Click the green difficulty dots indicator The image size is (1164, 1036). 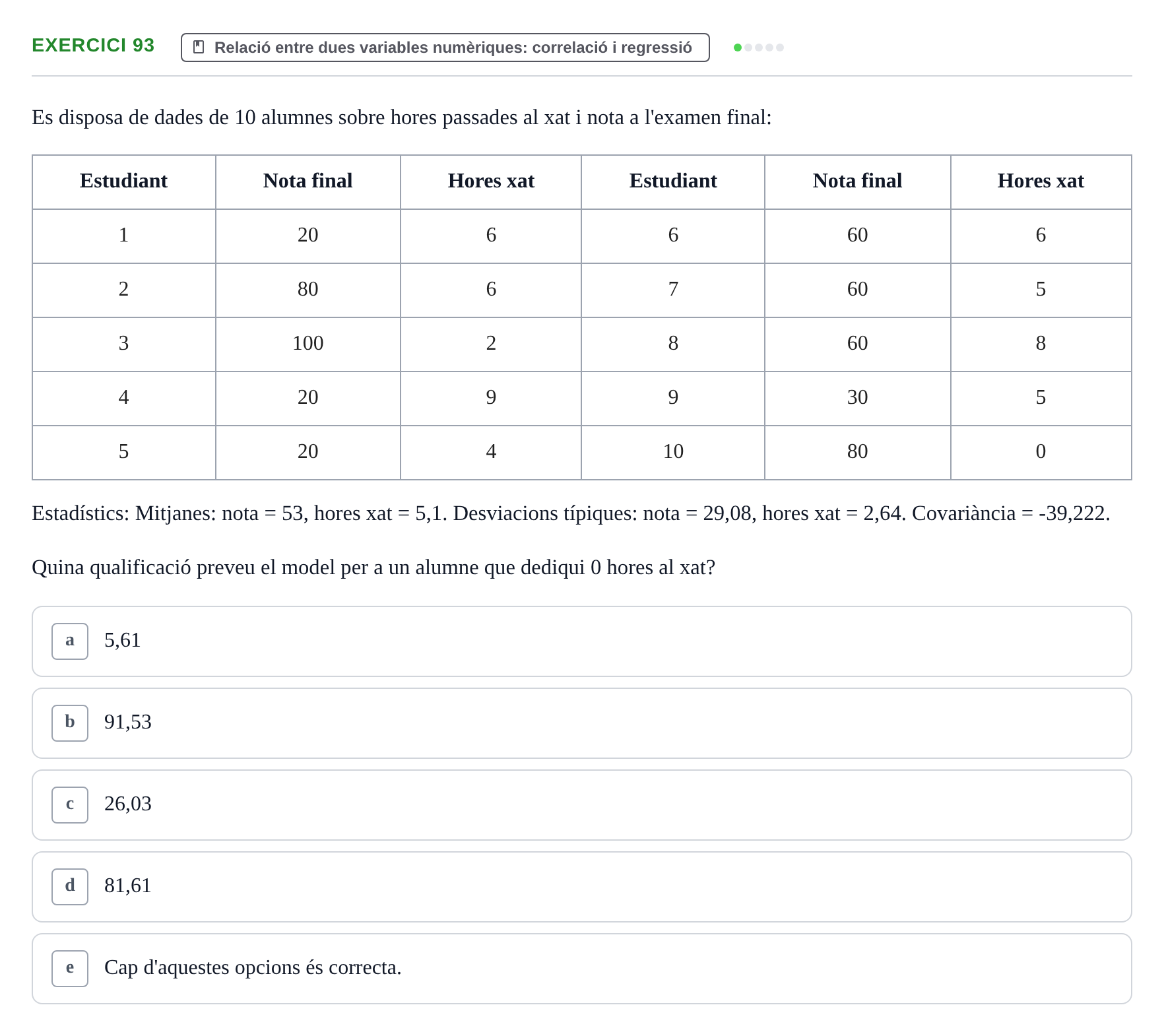tap(758, 48)
